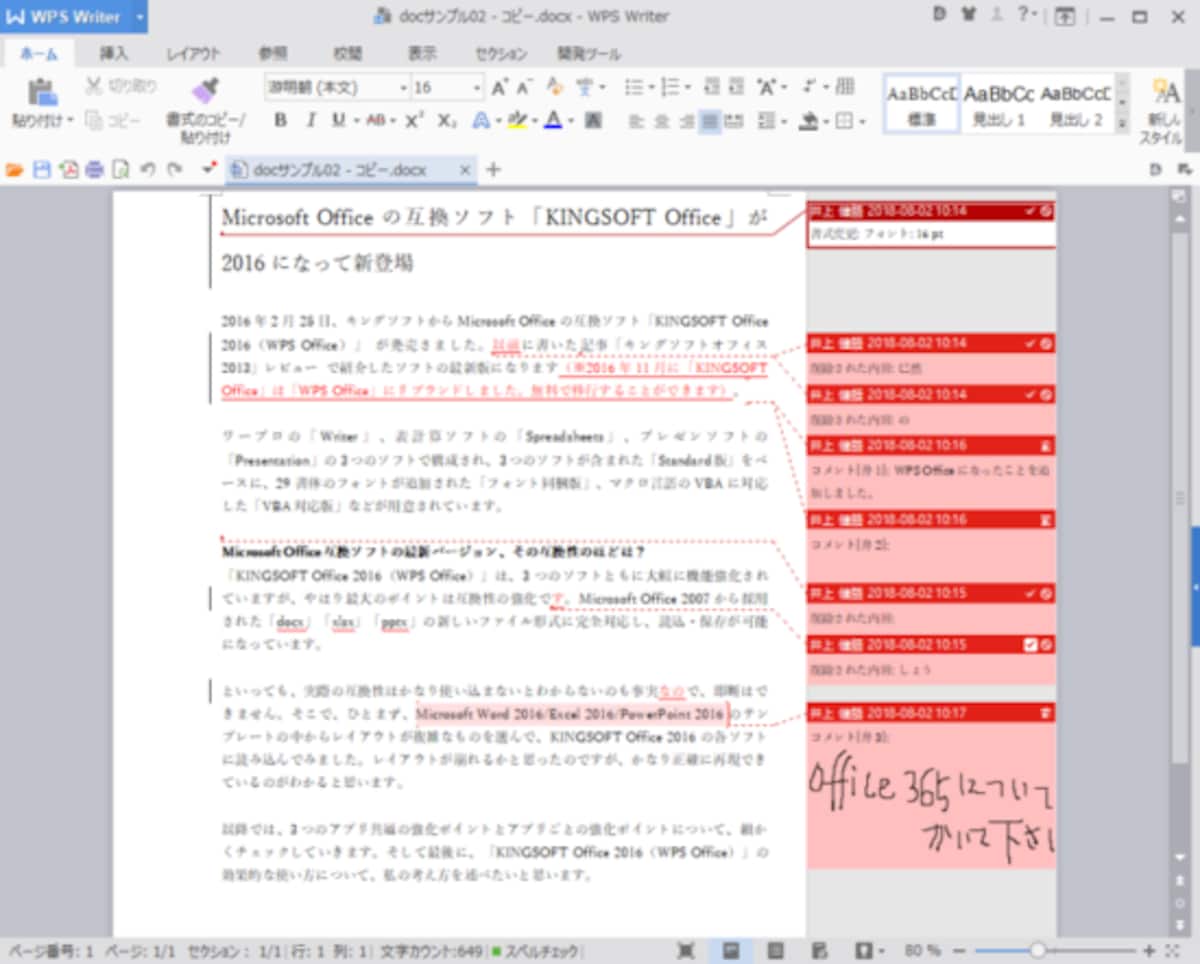Screen dimensions: 1200x964
Task: Apply subscript with the X₂ icon
Action: point(447,120)
